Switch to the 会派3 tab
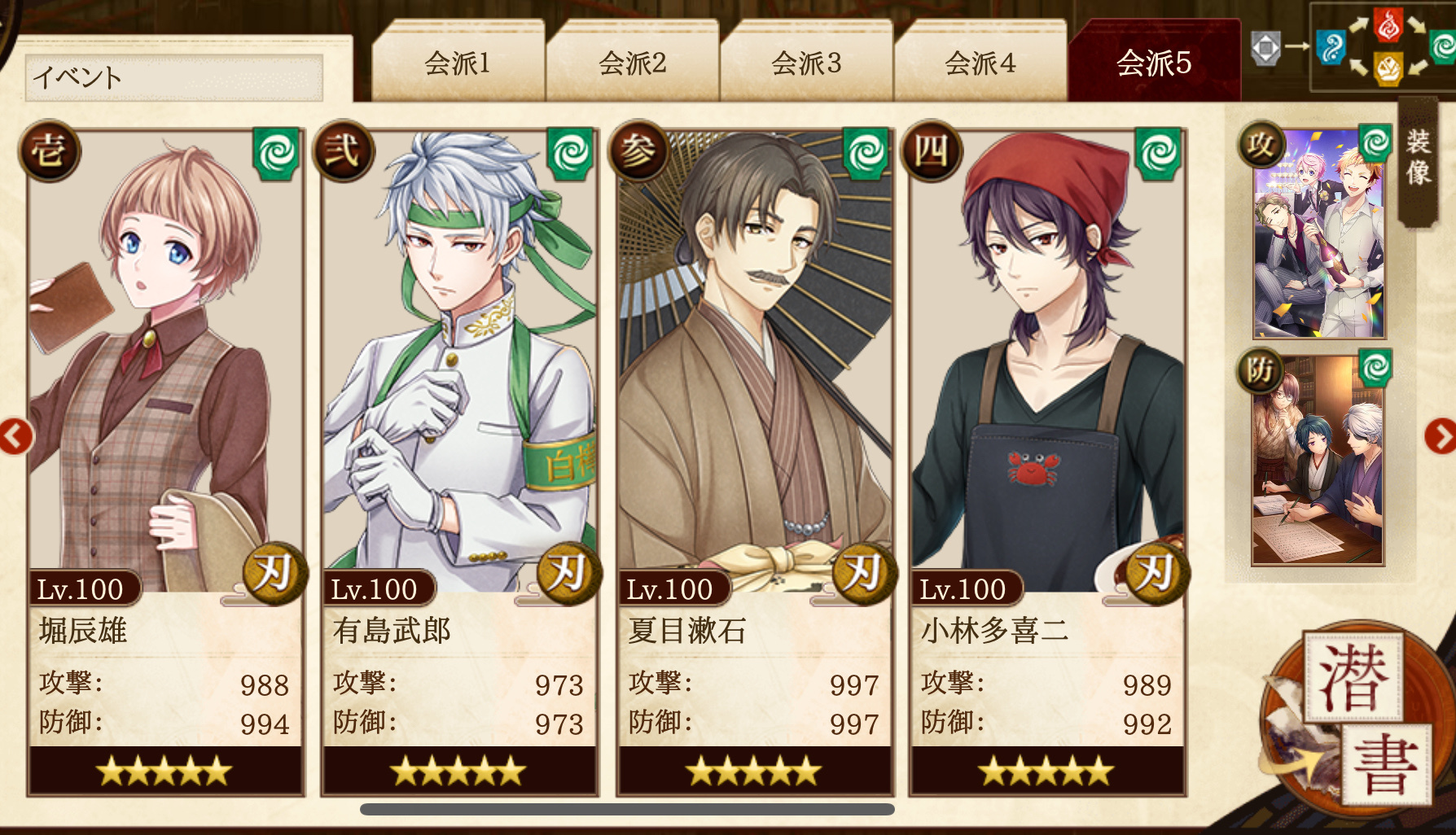 [x=806, y=63]
